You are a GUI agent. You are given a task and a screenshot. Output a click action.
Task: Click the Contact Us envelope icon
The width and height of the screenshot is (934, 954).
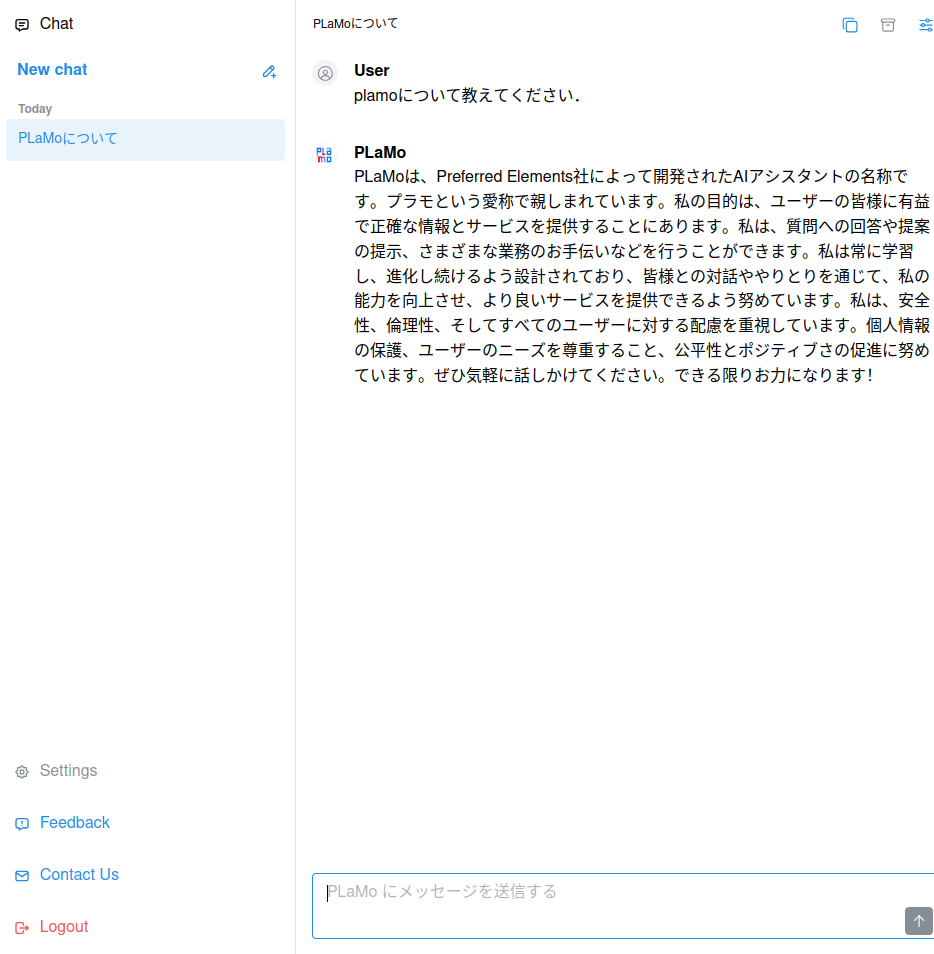22,876
